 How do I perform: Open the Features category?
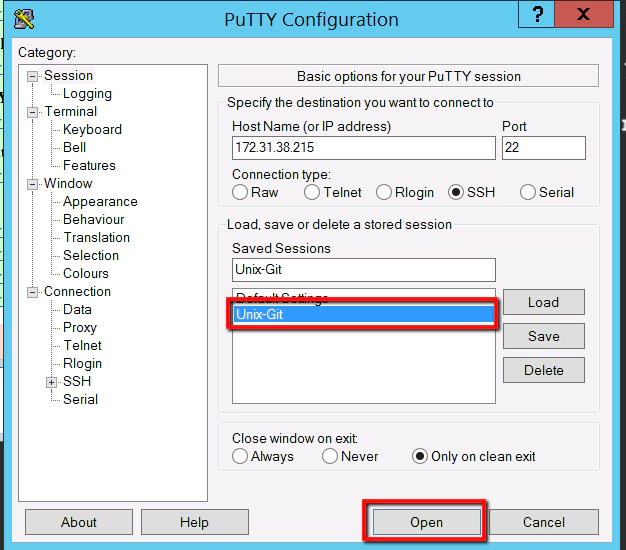[89, 165]
